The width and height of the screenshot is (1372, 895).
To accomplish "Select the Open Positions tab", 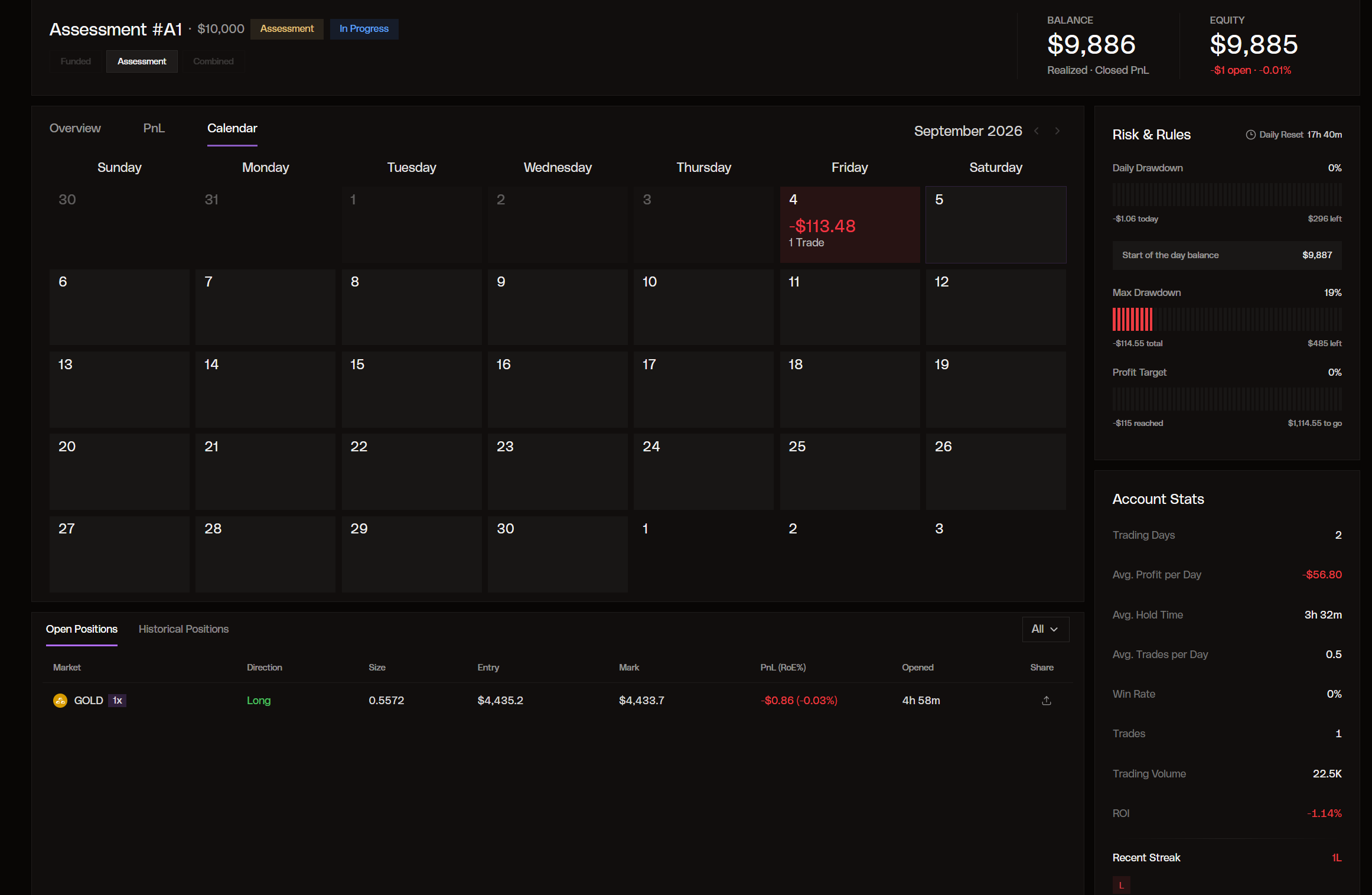I will pyautogui.click(x=82, y=629).
